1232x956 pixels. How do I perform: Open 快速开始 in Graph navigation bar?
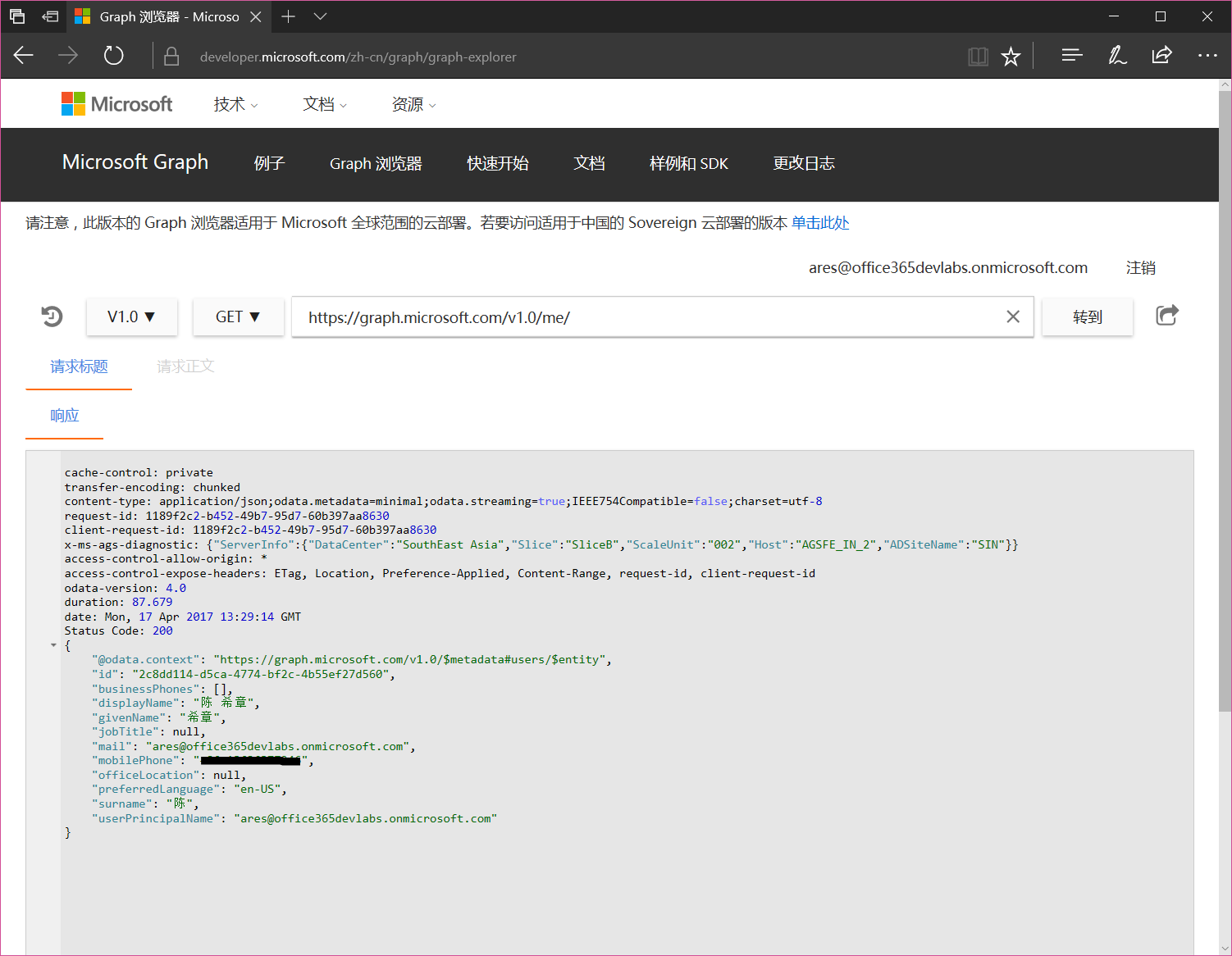point(497,164)
